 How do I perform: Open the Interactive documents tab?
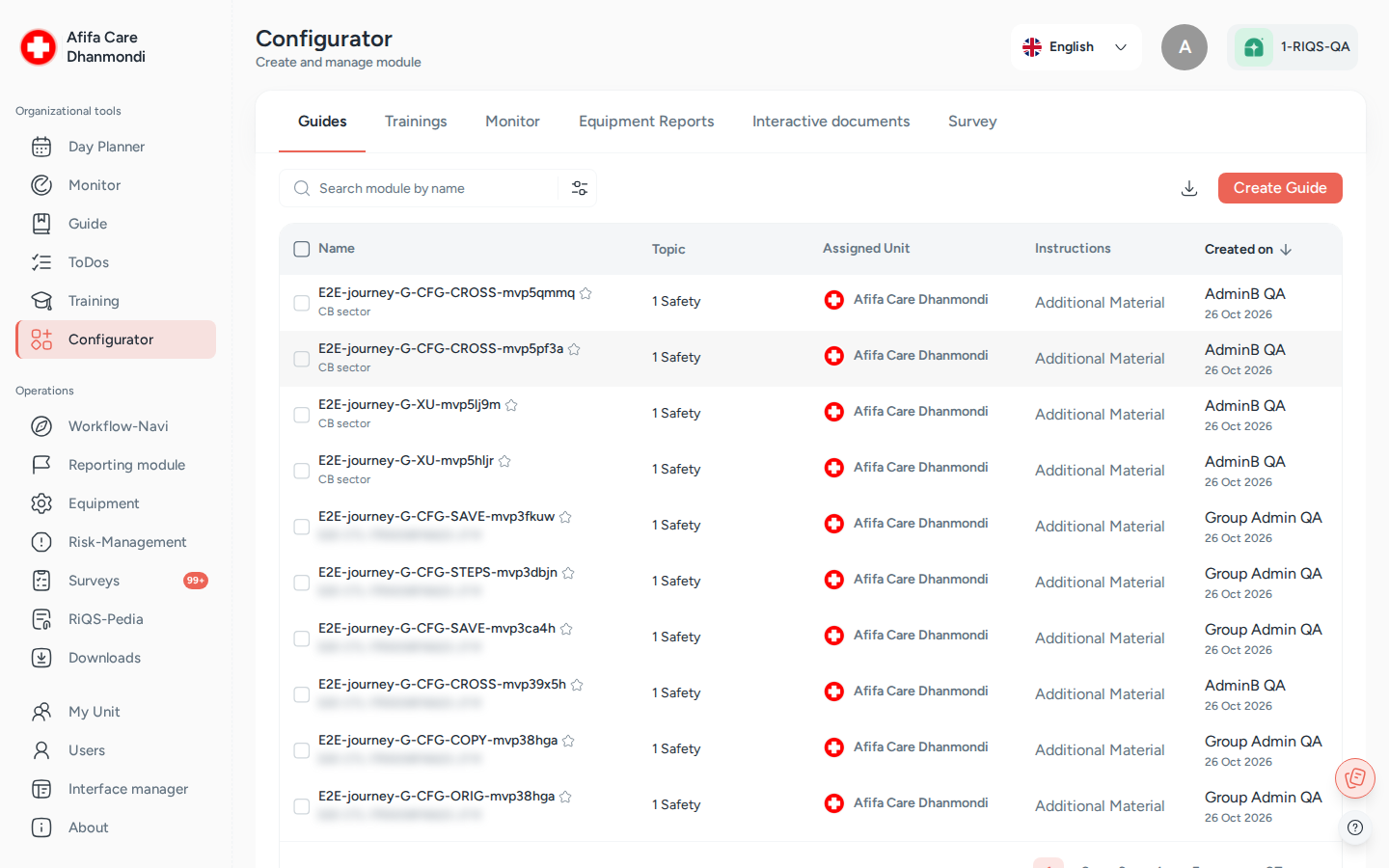tap(831, 122)
